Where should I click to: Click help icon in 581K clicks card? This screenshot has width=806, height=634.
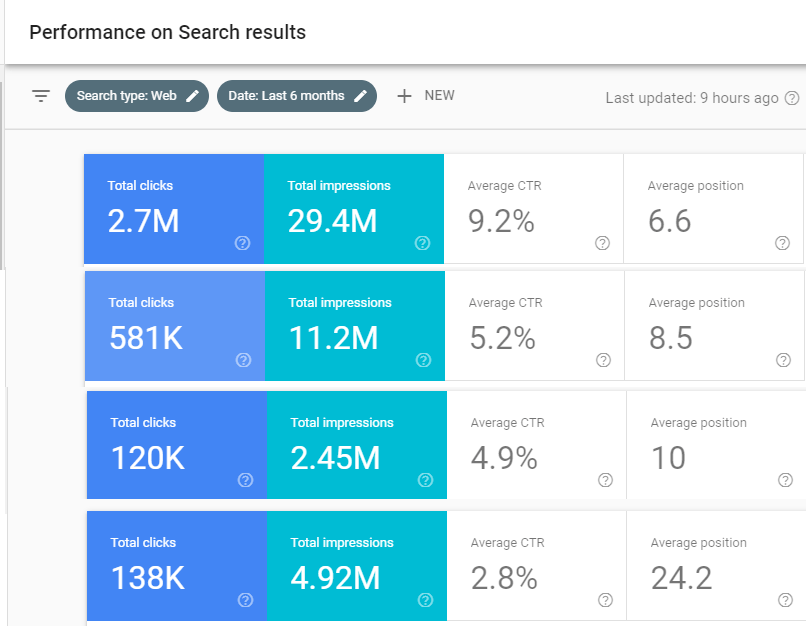pos(243,360)
